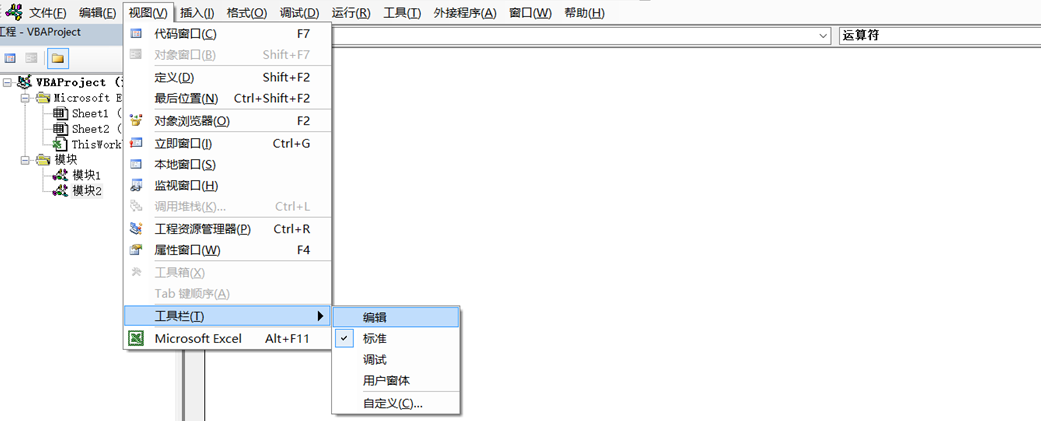The height and width of the screenshot is (421, 1041).
Task: Click the View Object icon in project panel
Action: [31, 58]
